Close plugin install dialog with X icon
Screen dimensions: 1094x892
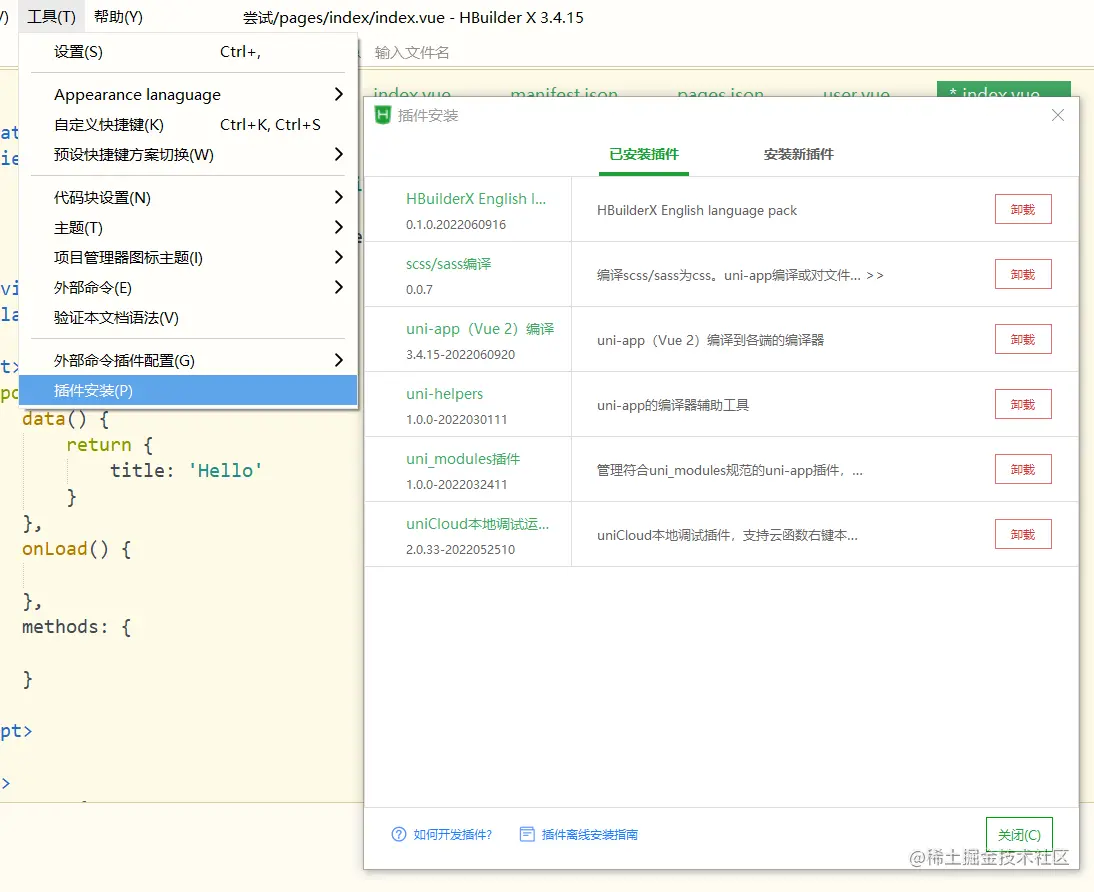coord(1058,115)
